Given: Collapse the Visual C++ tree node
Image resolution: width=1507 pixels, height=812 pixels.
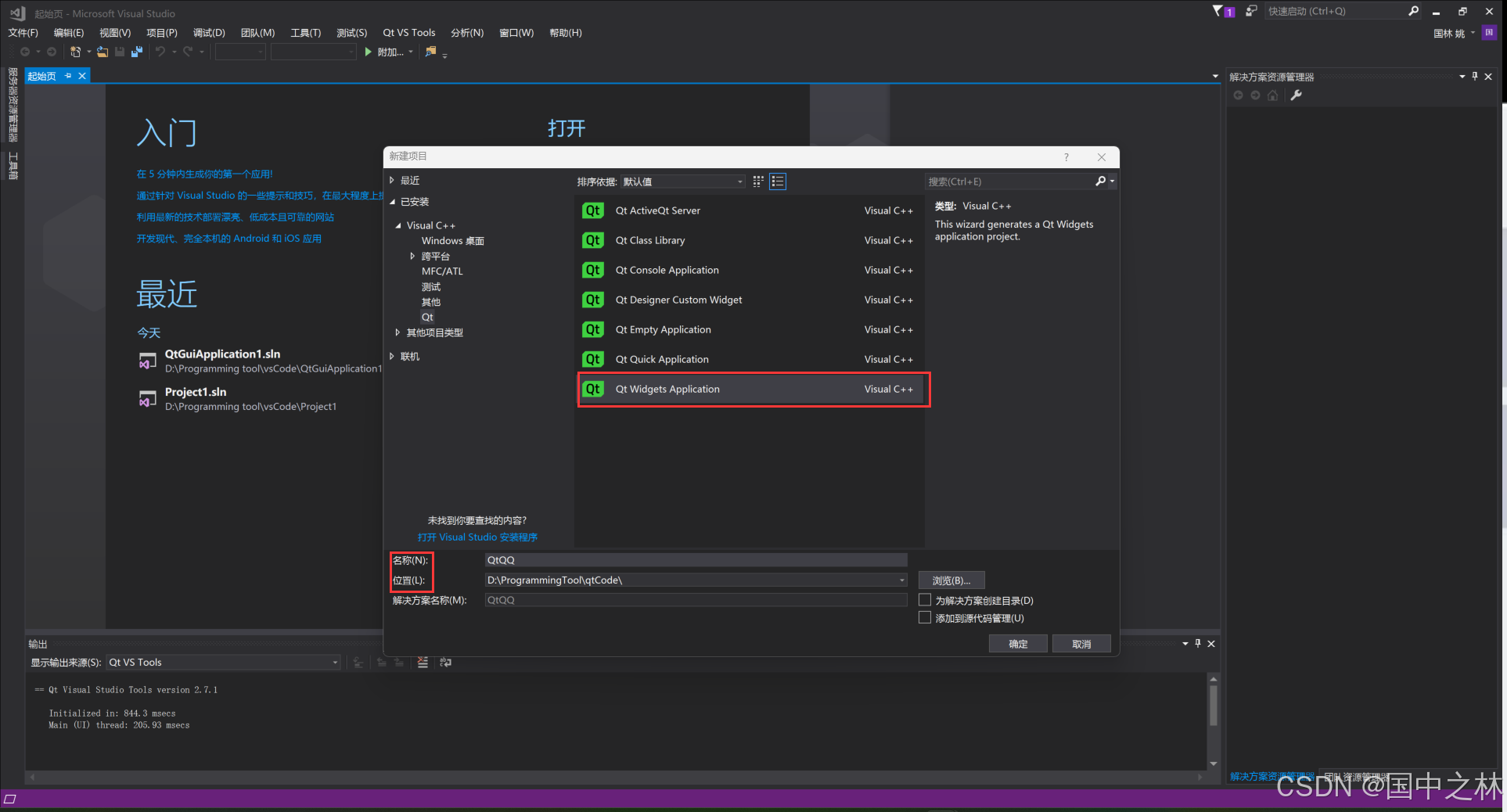Looking at the screenshot, I should coord(398,225).
